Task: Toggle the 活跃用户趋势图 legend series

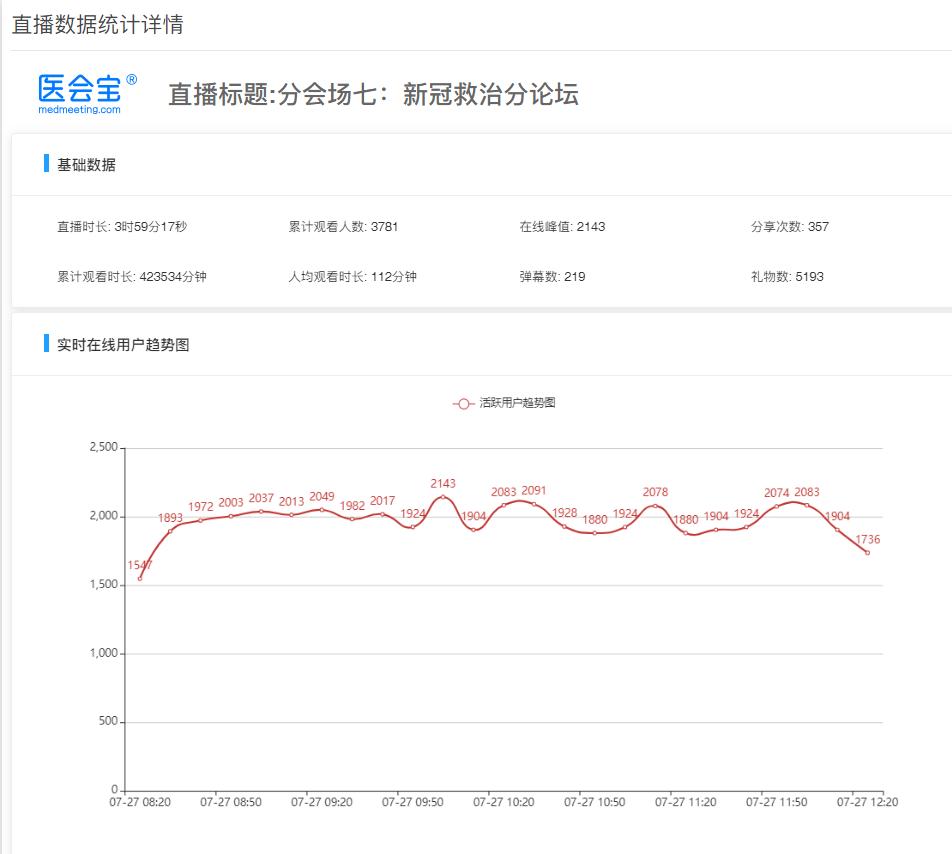Action: tap(504, 403)
